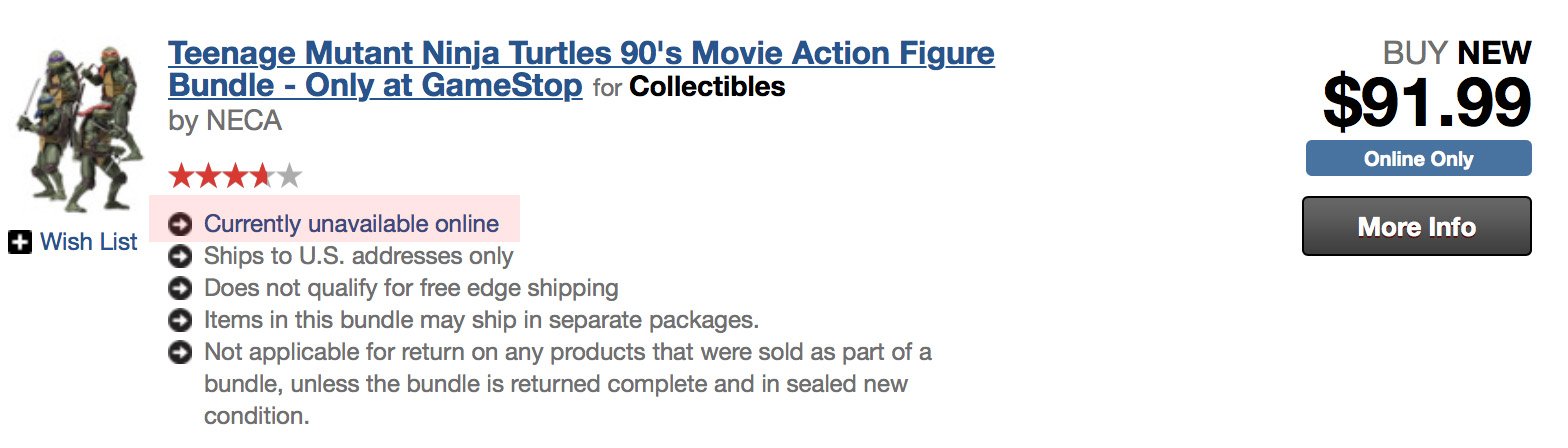Viewport: 1568px width, 448px height.
Task: Open the Wish List link
Action: [88, 241]
